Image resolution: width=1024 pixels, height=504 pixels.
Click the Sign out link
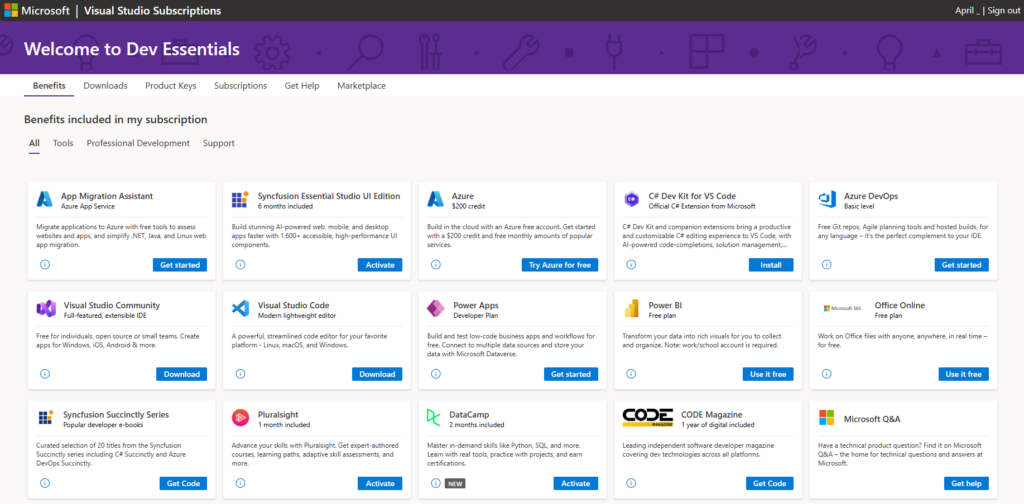1003,10
